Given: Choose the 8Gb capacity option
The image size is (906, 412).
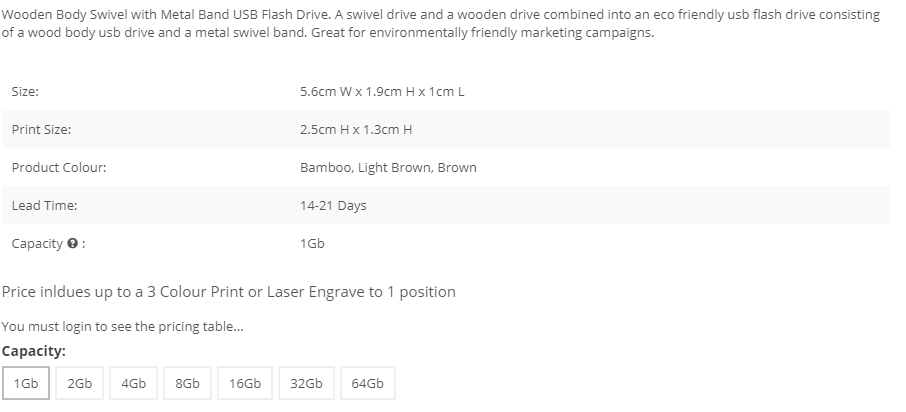Looking at the screenshot, I should (x=187, y=383).
